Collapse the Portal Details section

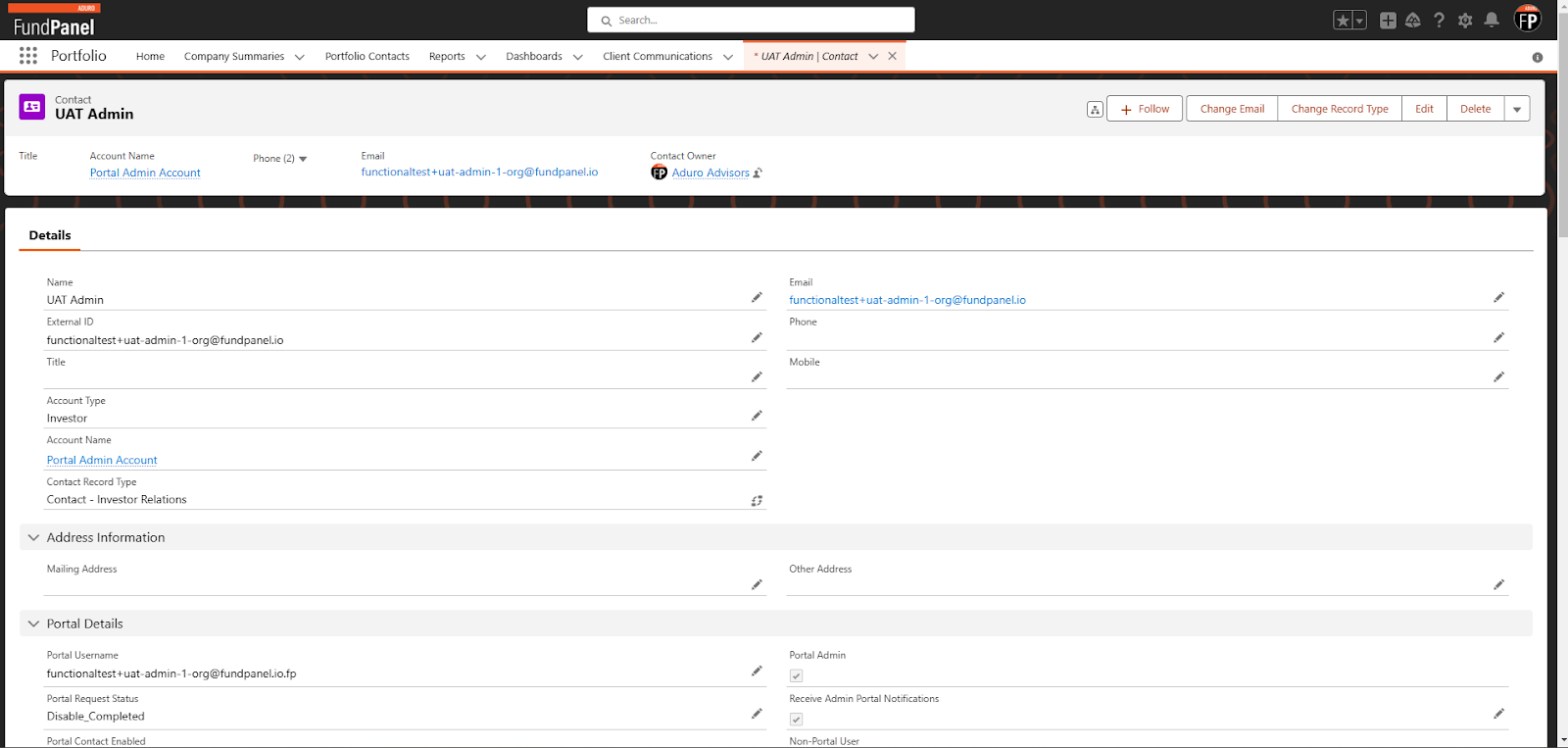pyautogui.click(x=33, y=623)
